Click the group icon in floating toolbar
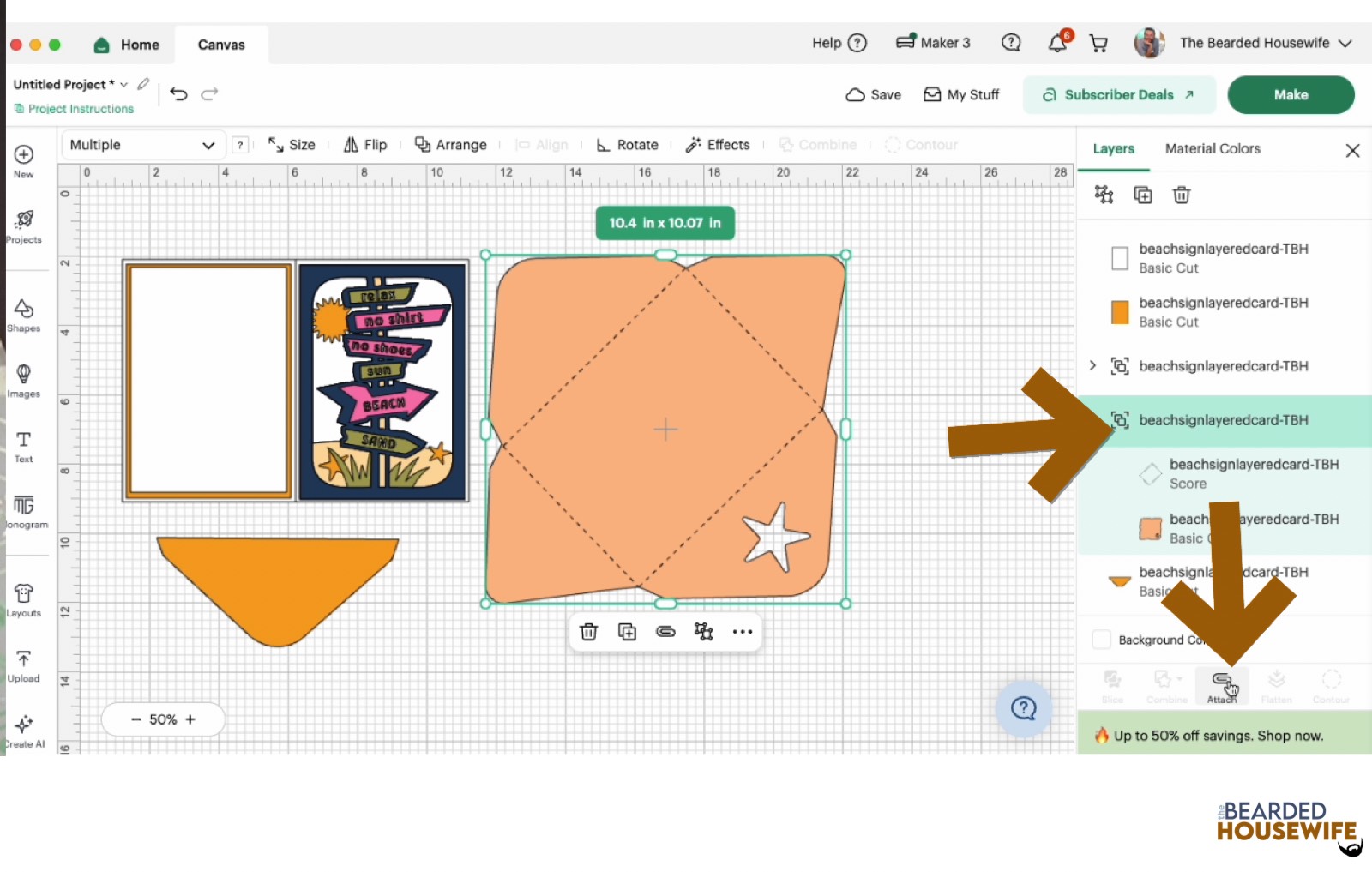Image resolution: width=1372 pixels, height=872 pixels. coord(704,632)
